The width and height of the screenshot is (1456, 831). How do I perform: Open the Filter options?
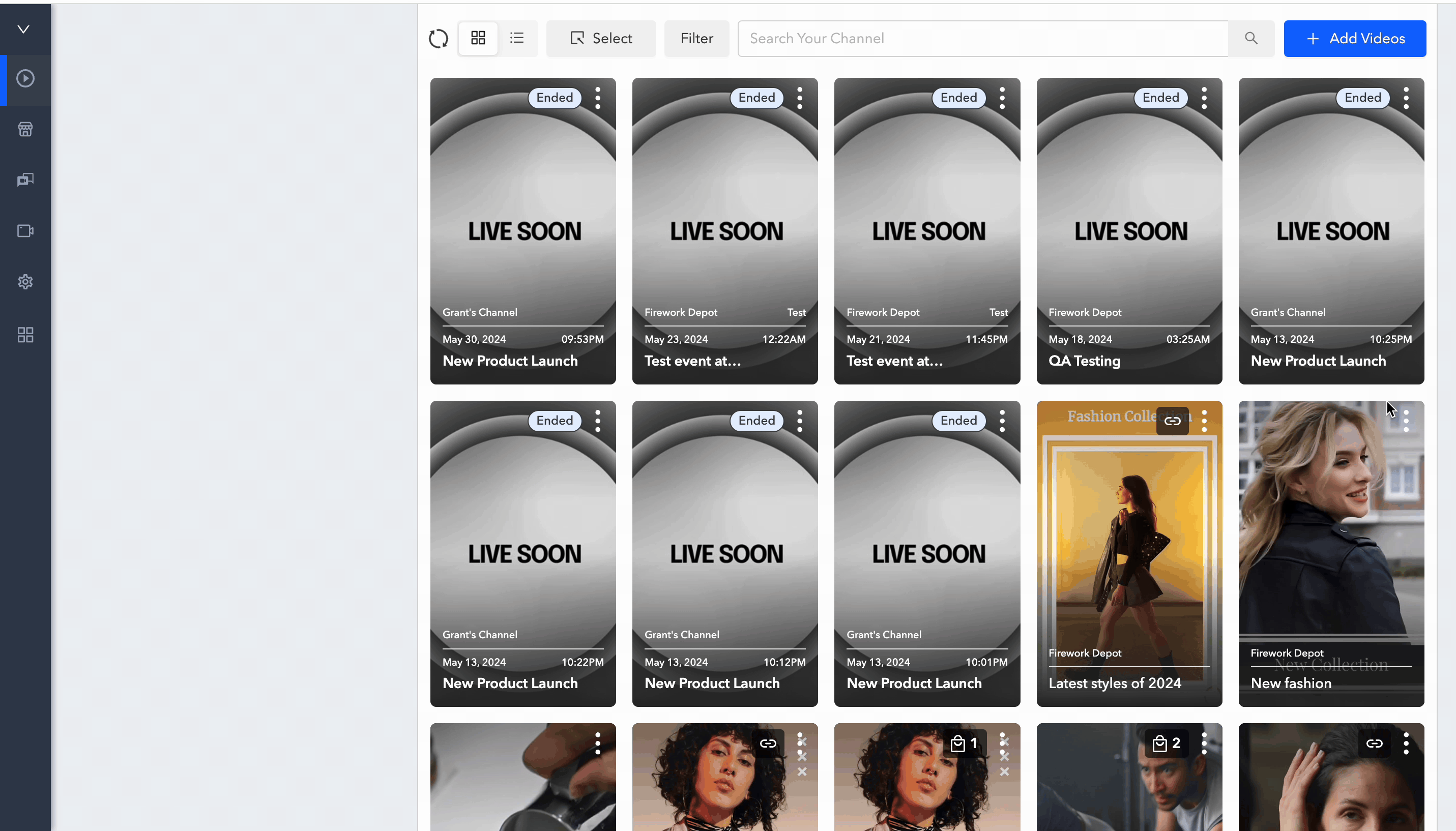tap(696, 38)
